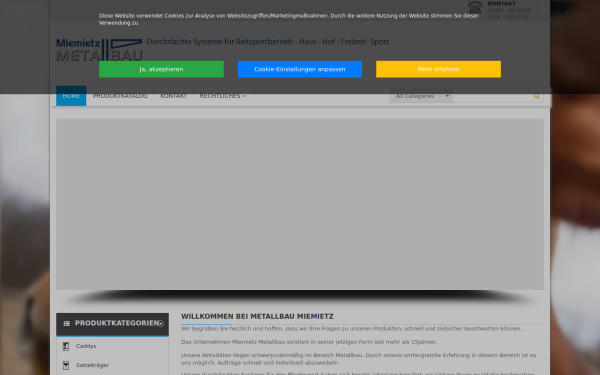The image size is (600, 375).
Task: Click the PRODUKTKATEGORIEN list icon
Action: [x=67, y=324]
